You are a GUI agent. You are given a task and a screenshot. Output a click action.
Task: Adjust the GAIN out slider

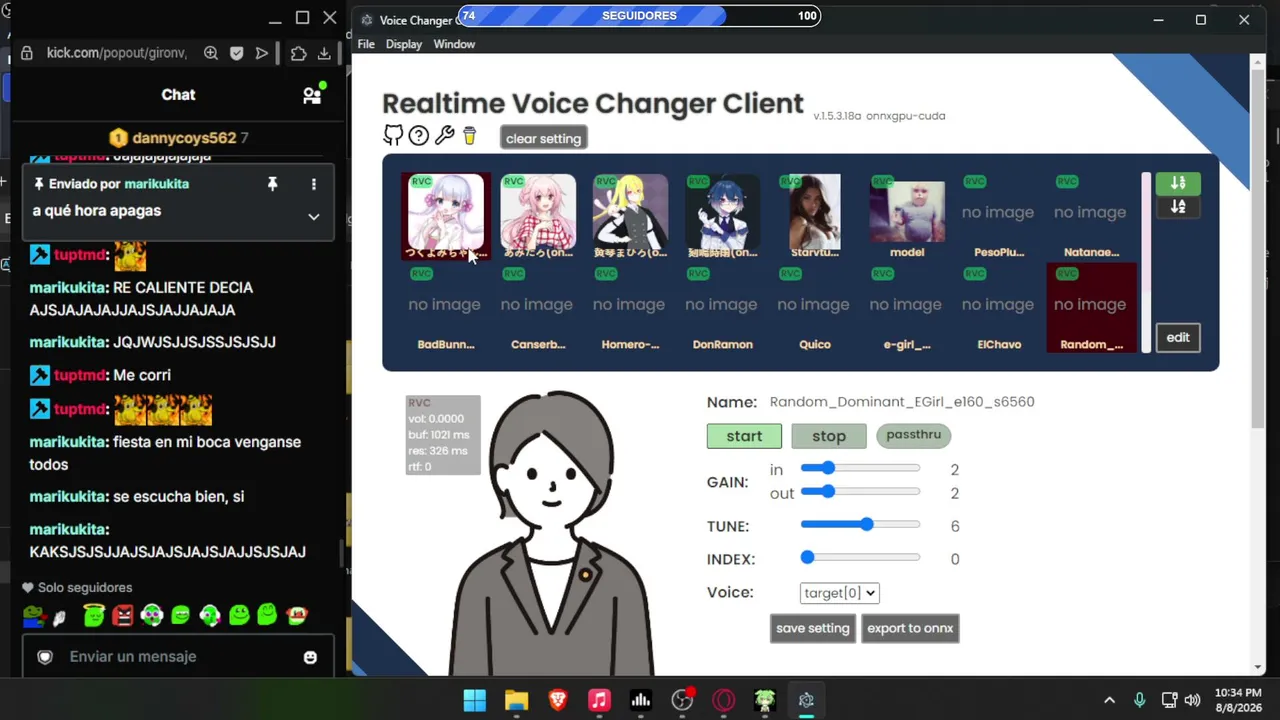tap(860, 491)
